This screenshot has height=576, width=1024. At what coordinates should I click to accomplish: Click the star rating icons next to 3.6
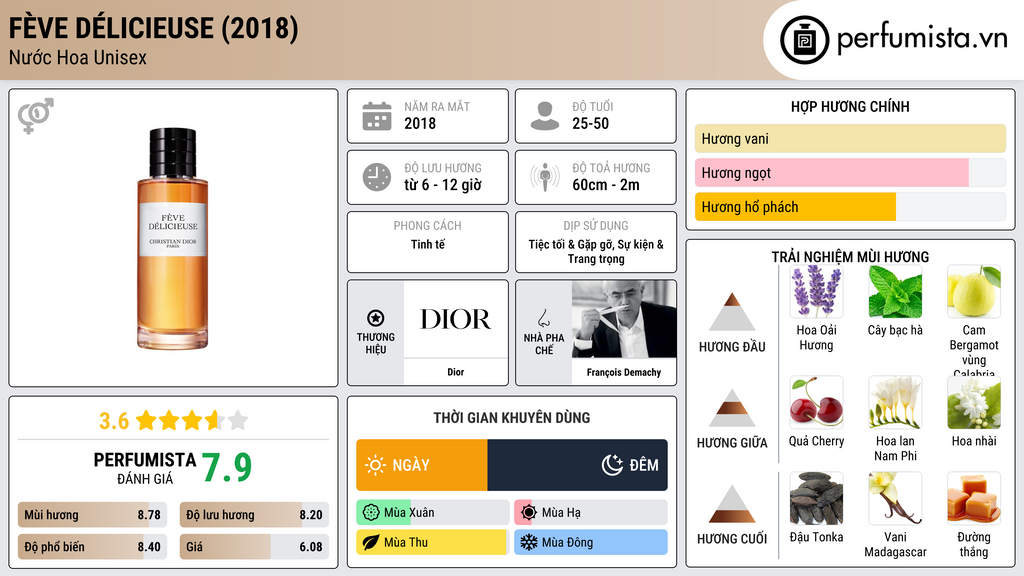[191, 420]
